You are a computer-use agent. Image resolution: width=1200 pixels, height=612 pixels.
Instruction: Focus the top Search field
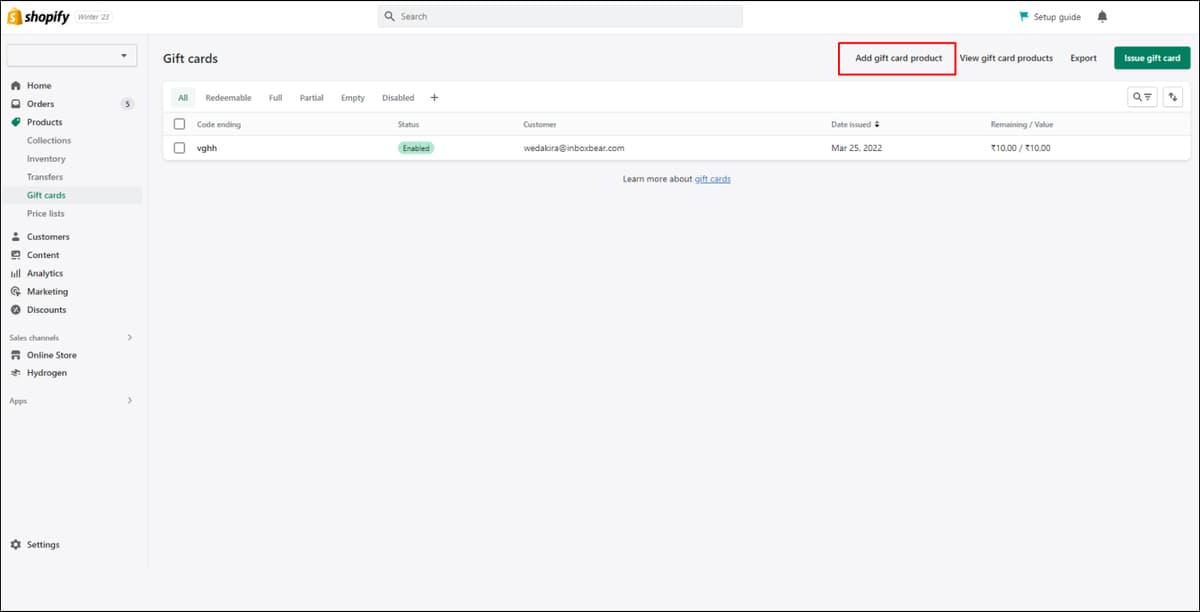560,17
